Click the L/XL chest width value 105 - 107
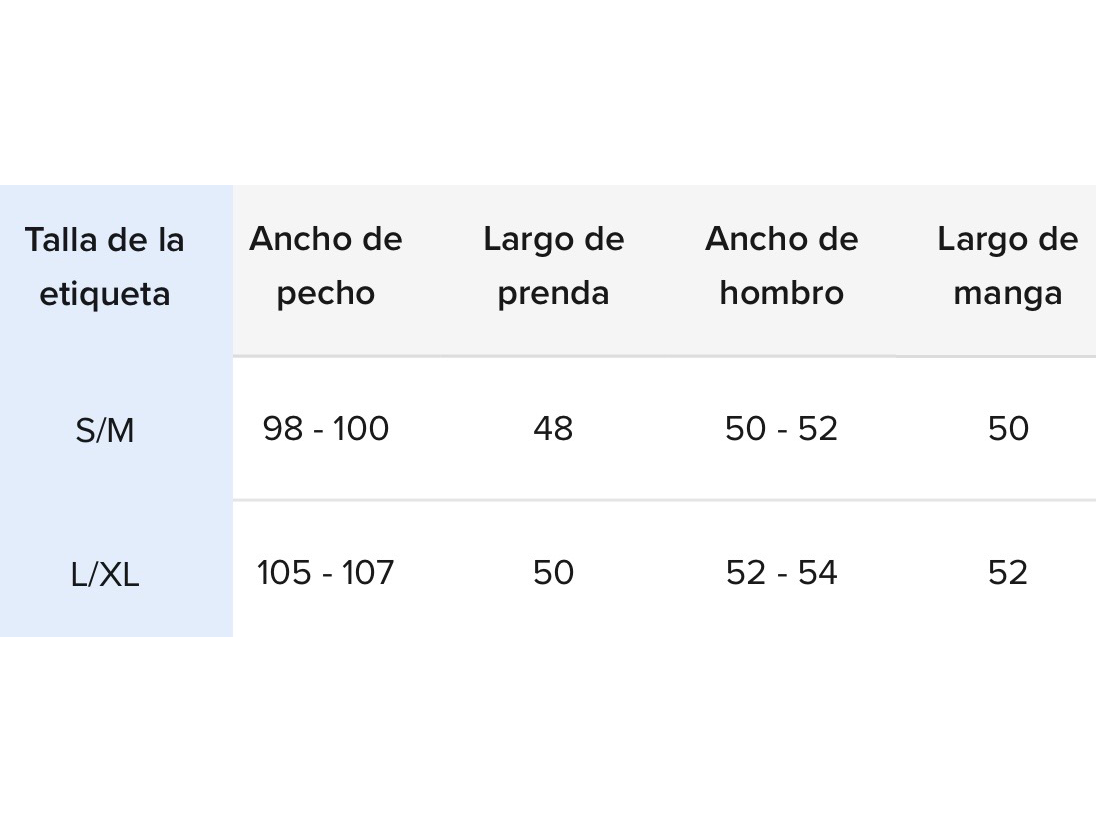The height and width of the screenshot is (822, 1096). coord(326,573)
